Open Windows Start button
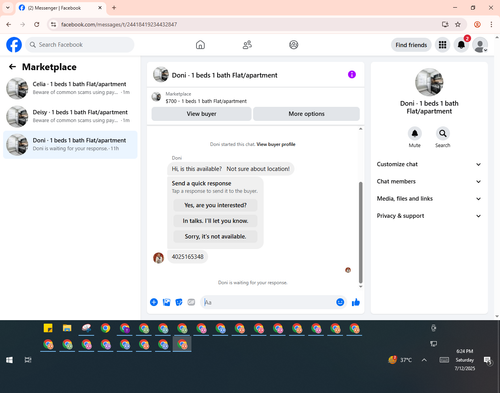500x393 pixels. [x=9, y=360]
